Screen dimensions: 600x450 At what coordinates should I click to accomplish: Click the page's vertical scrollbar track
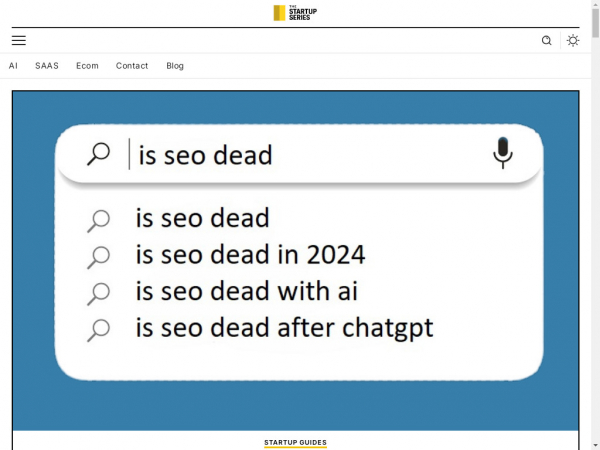595,250
